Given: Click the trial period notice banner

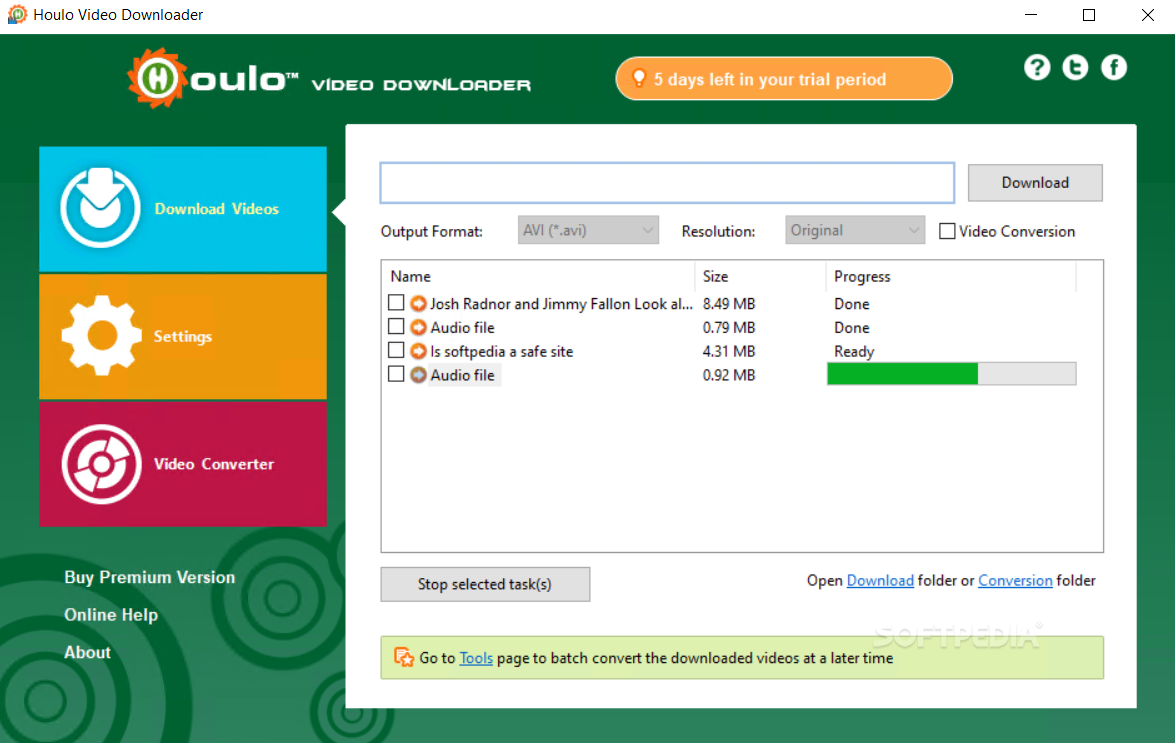Looking at the screenshot, I should 784,79.
